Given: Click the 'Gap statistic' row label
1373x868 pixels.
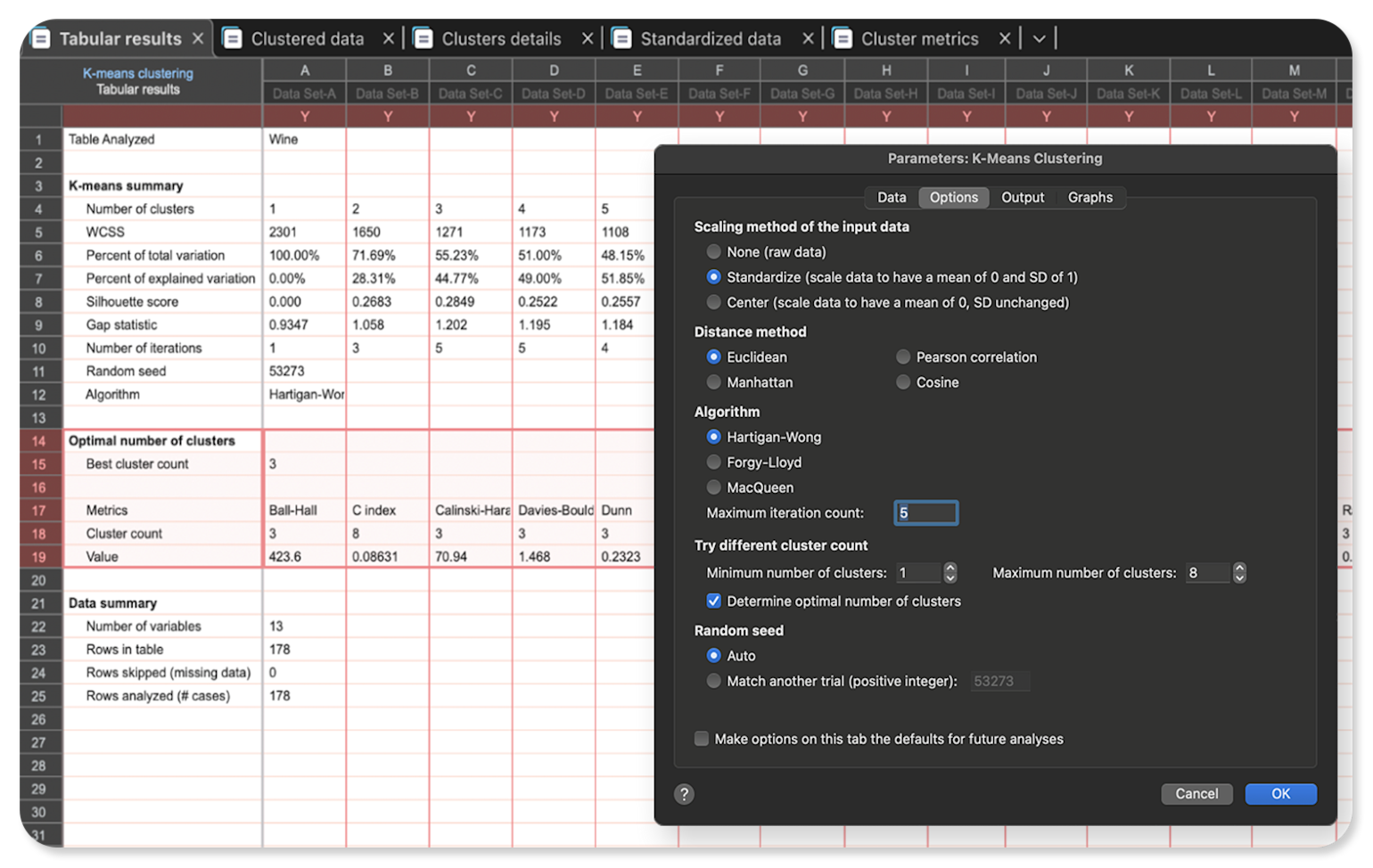Looking at the screenshot, I should click(x=121, y=325).
